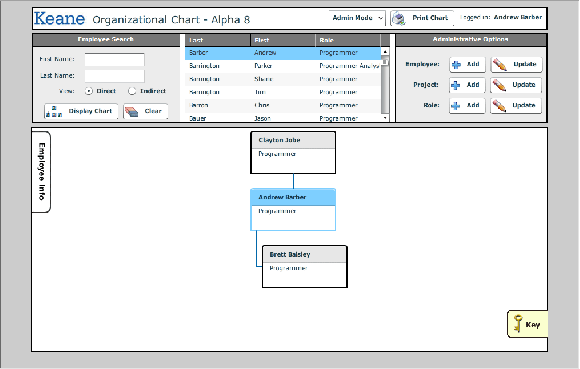Click the plus icon on Role Add
Screen dimensions: 580x369
[x=456, y=106]
